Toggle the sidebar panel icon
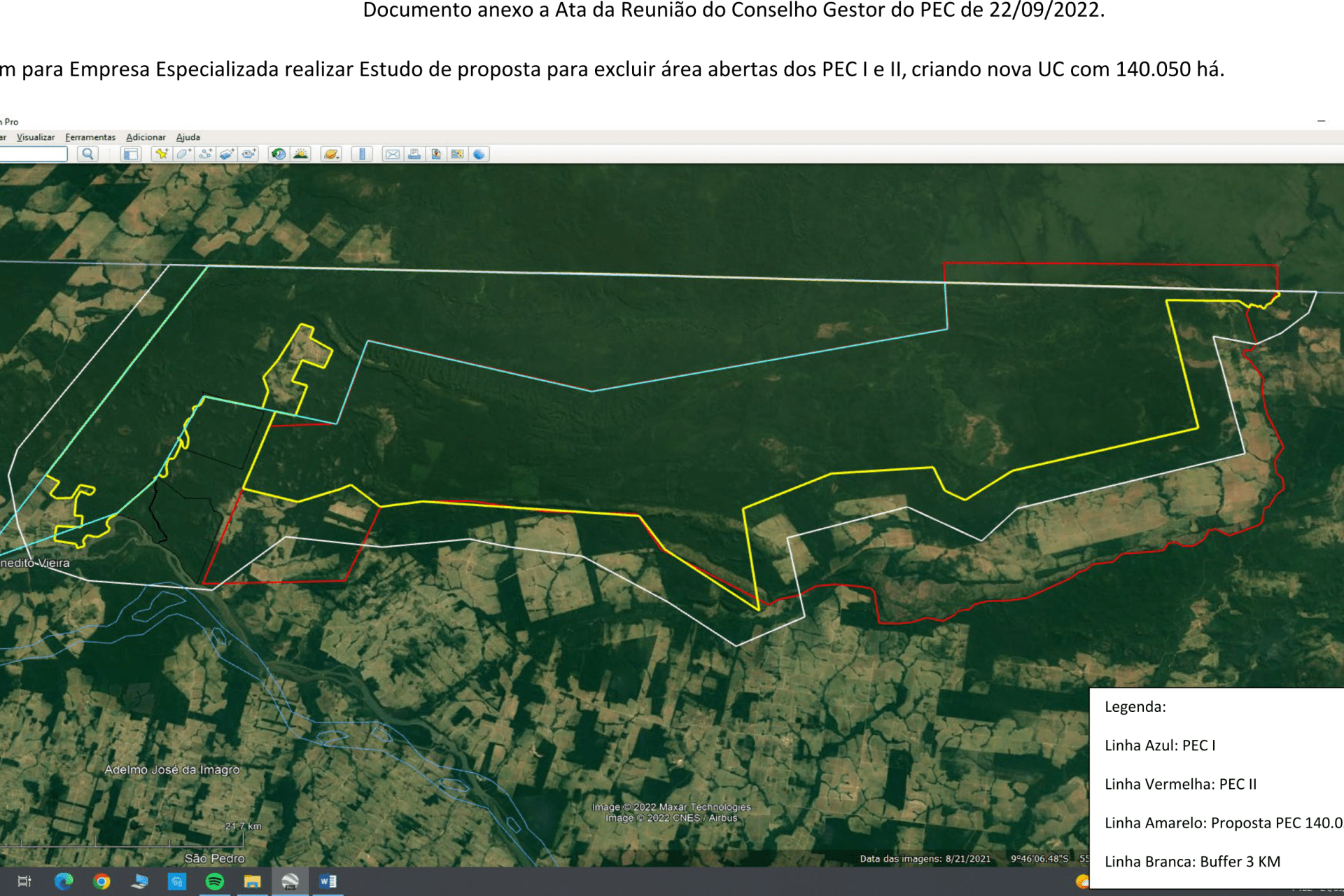 [x=131, y=154]
